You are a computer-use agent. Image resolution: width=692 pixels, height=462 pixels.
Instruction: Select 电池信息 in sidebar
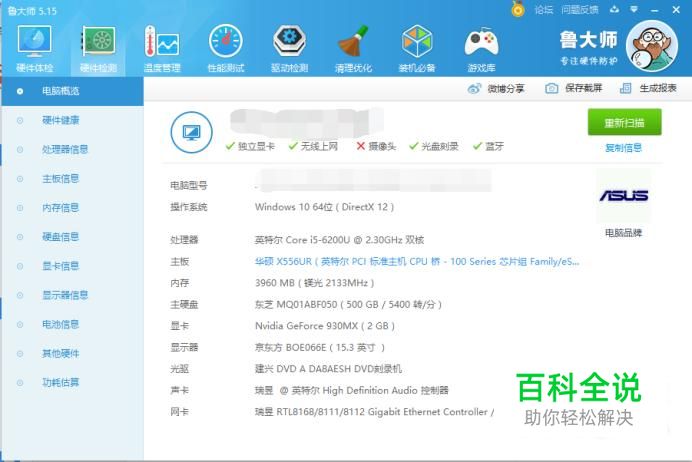(x=72, y=324)
